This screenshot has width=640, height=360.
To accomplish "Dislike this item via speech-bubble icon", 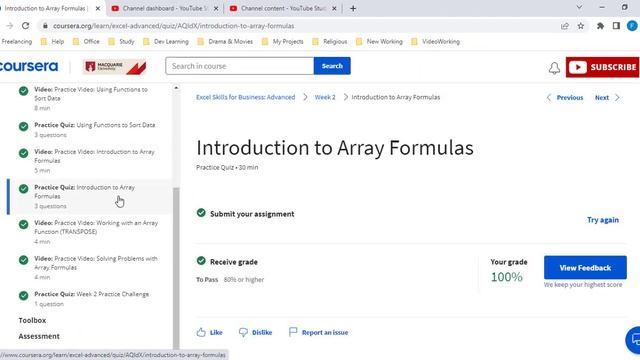I will click(x=243, y=332).
